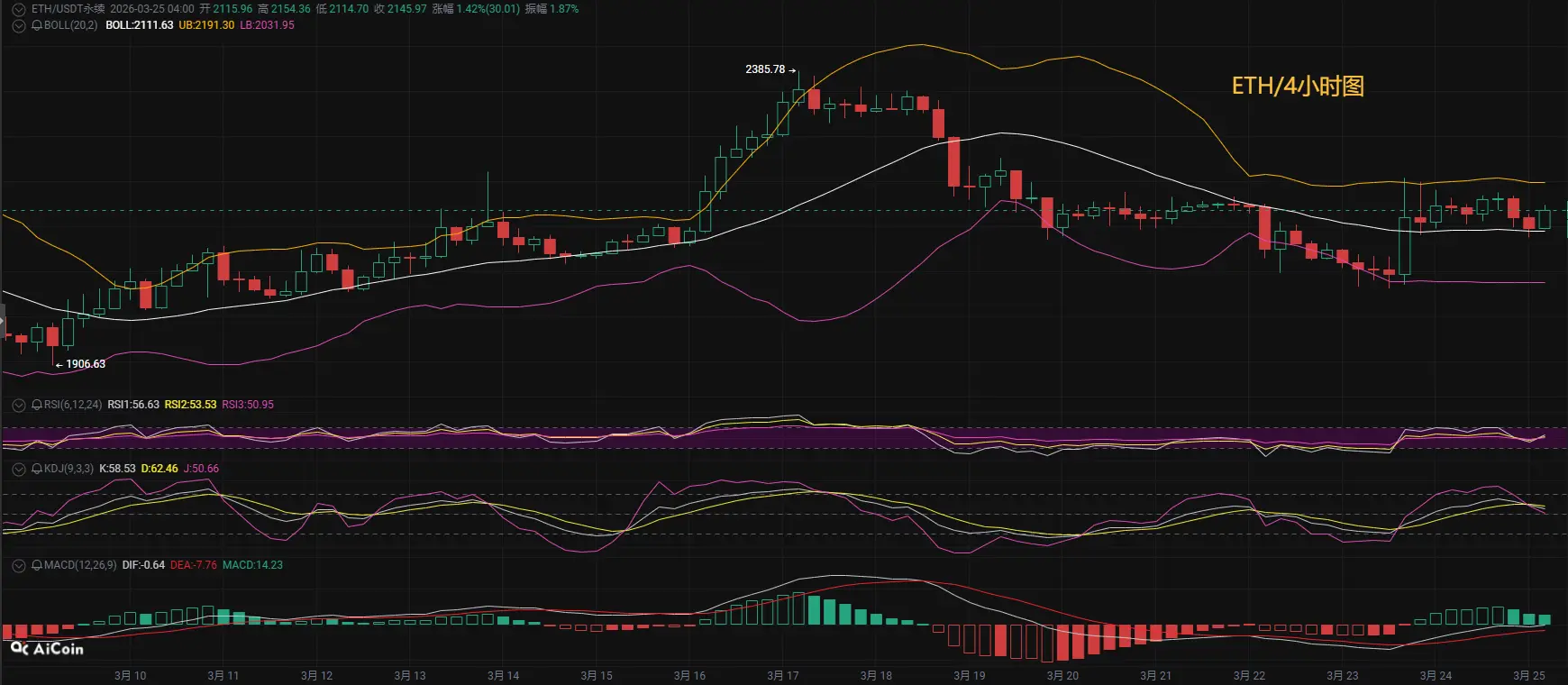Click the D:62.46 value
Image resolution: width=1568 pixels, height=685 pixels.
(x=160, y=469)
